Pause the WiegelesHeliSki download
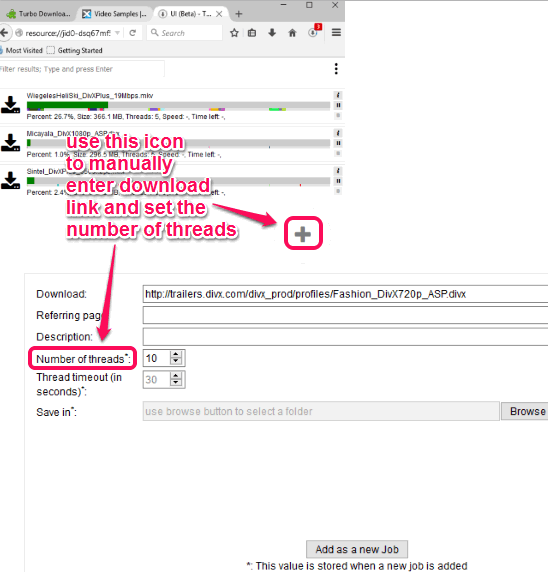Image resolution: width=548 pixels, height=572 pixels. [338, 105]
